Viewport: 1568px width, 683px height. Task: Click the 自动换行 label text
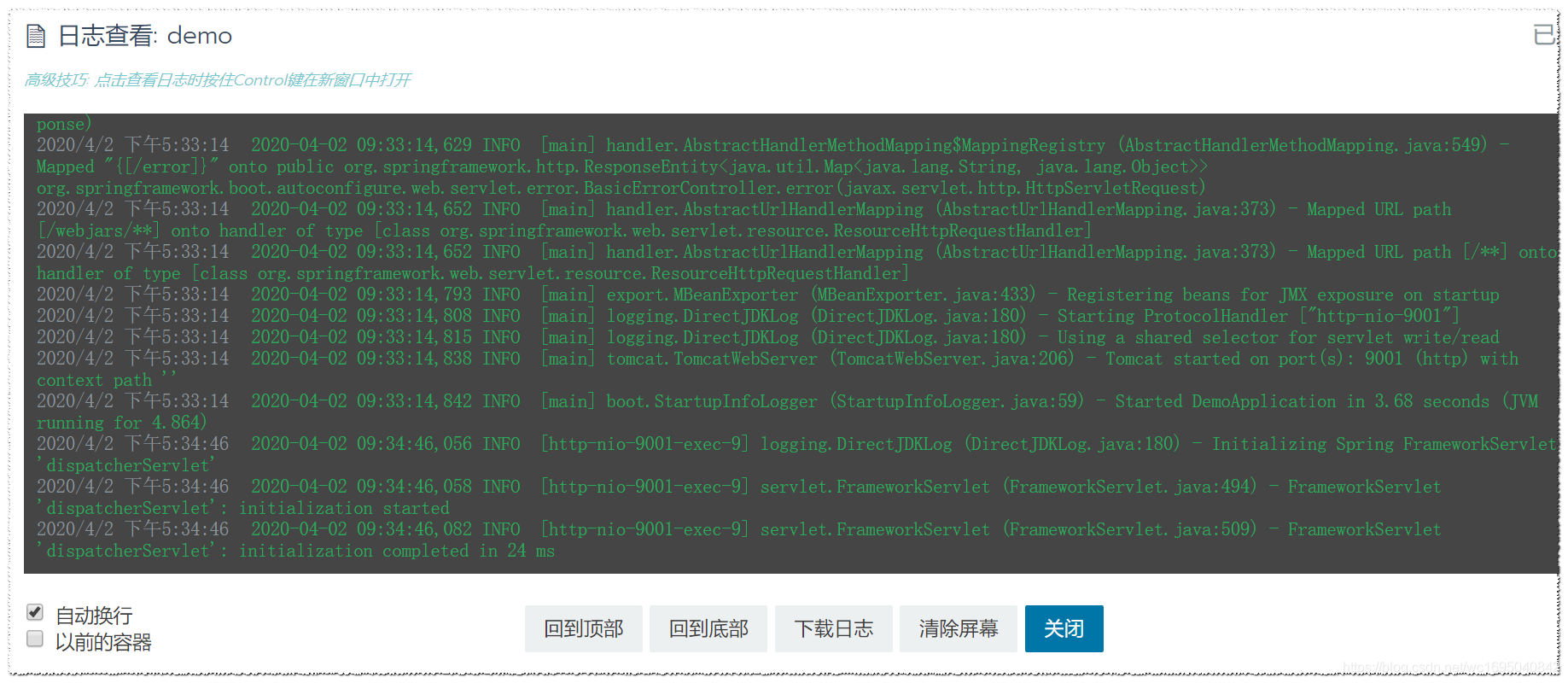click(x=94, y=616)
